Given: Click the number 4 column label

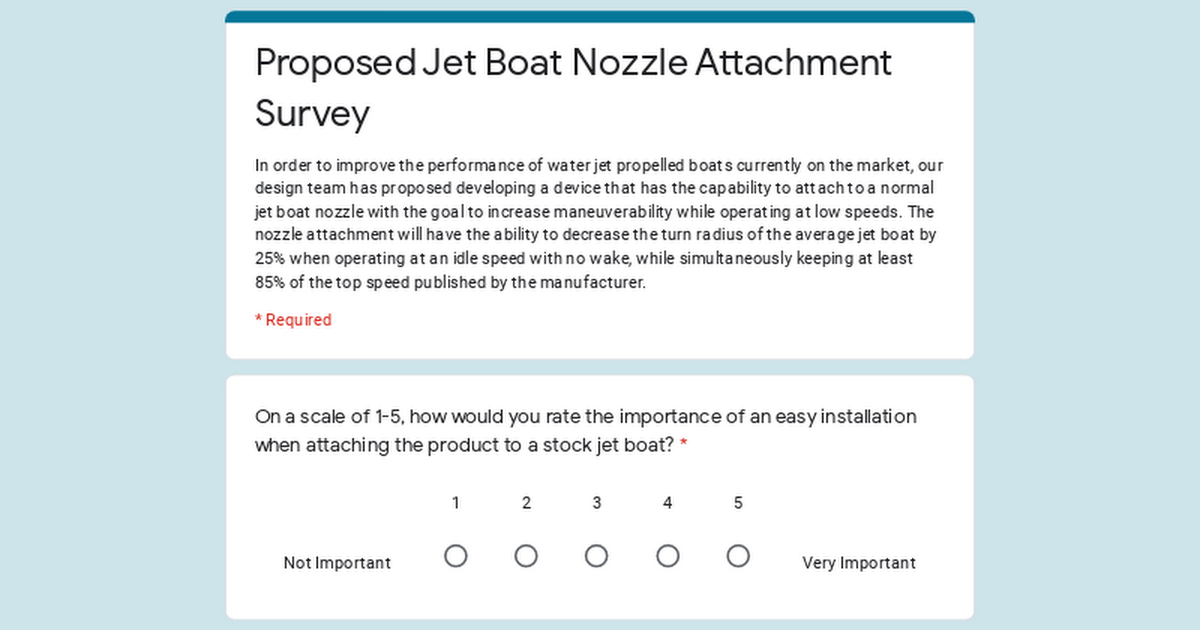Looking at the screenshot, I should (x=668, y=503).
